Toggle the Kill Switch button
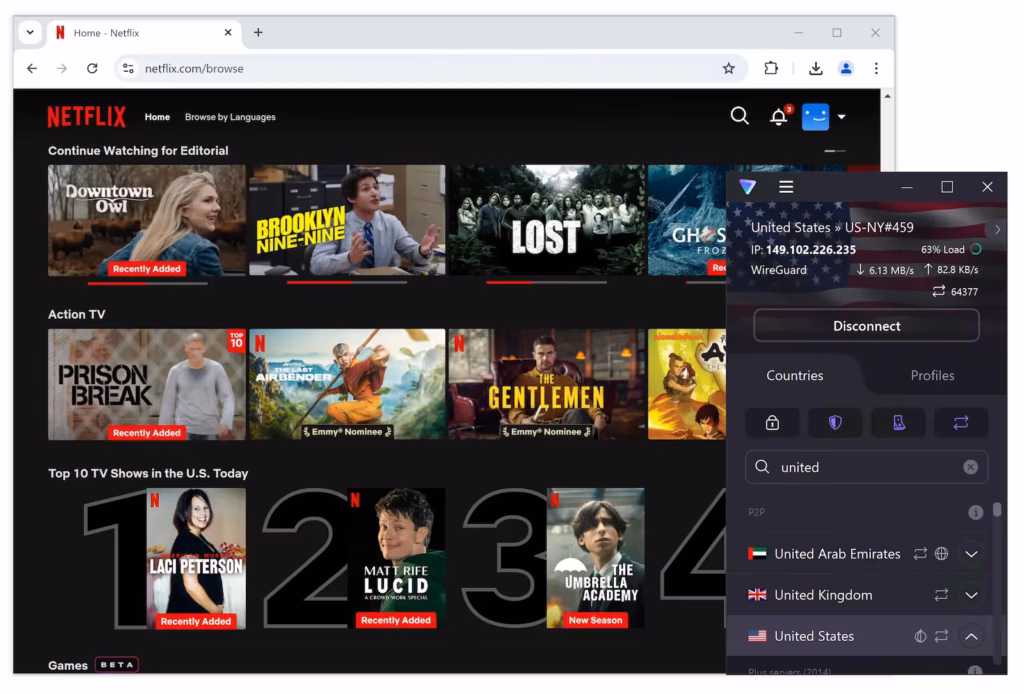Screen dimensions: 1024x694 tap(898, 422)
